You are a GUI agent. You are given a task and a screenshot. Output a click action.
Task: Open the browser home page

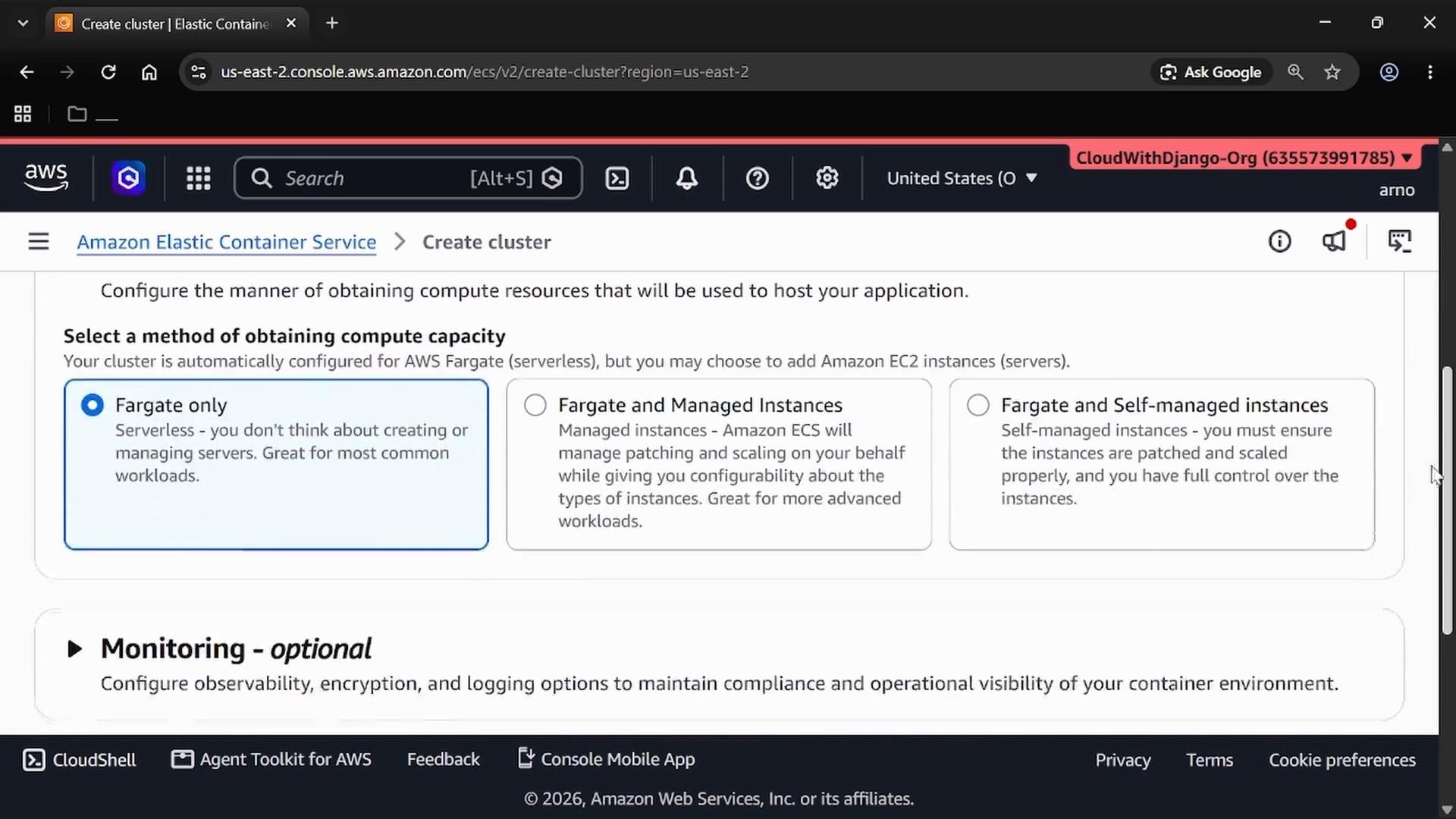point(149,72)
